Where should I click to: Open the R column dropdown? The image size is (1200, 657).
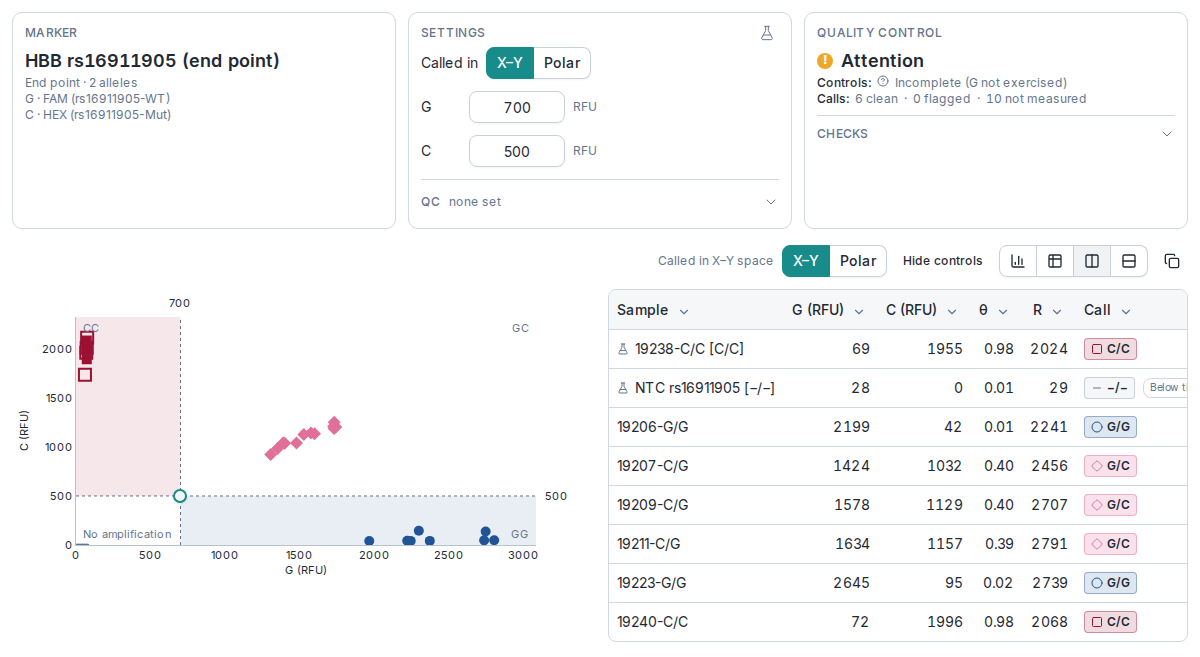click(x=1058, y=311)
